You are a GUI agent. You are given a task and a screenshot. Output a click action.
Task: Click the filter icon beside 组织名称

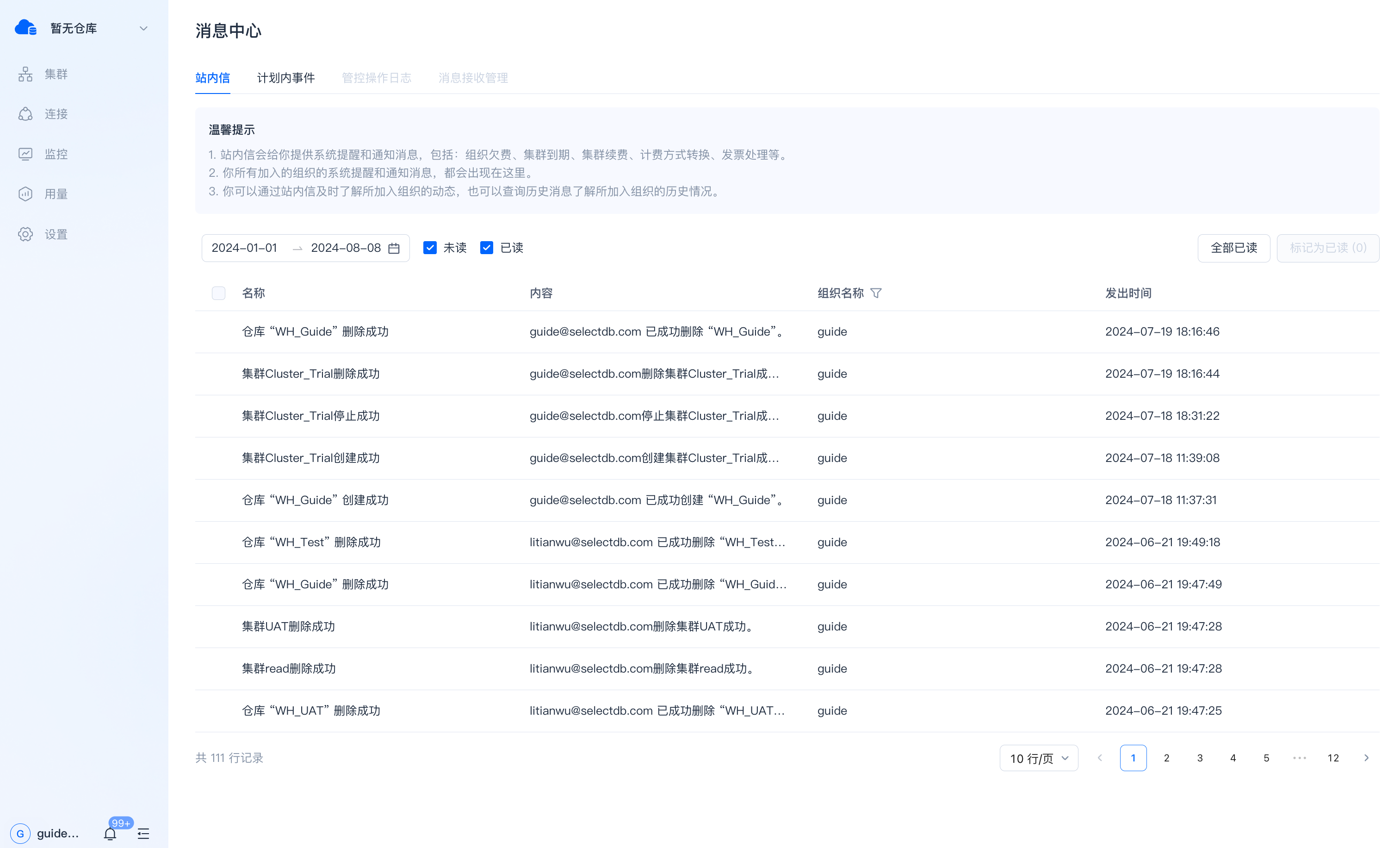[x=876, y=293]
